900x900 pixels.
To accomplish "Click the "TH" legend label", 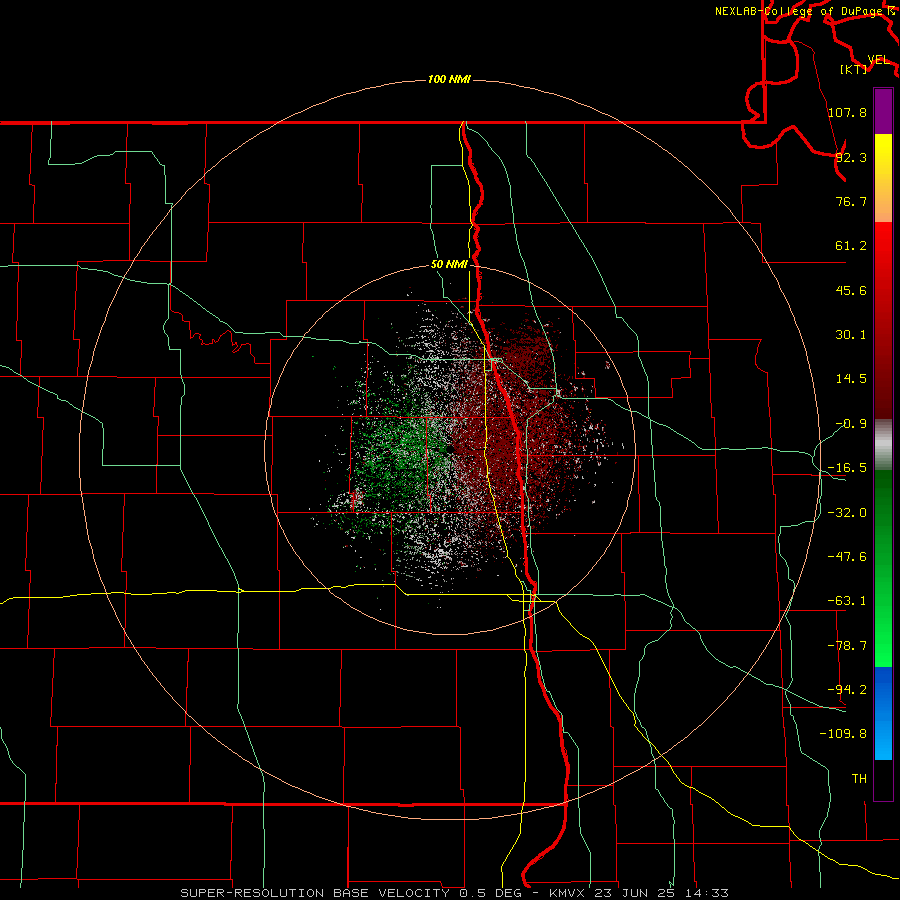I will point(859,779).
